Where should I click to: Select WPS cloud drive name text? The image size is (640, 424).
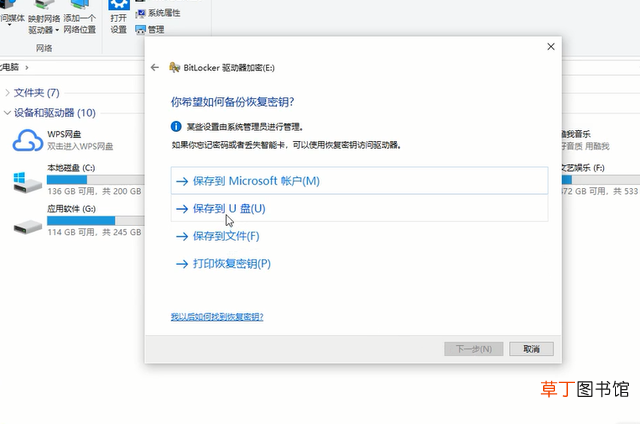point(64,134)
